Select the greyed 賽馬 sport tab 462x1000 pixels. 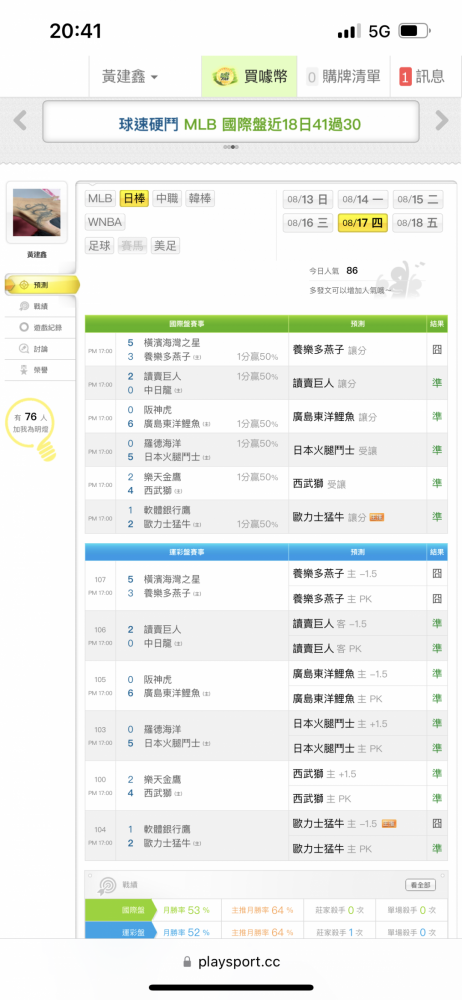tap(133, 246)
